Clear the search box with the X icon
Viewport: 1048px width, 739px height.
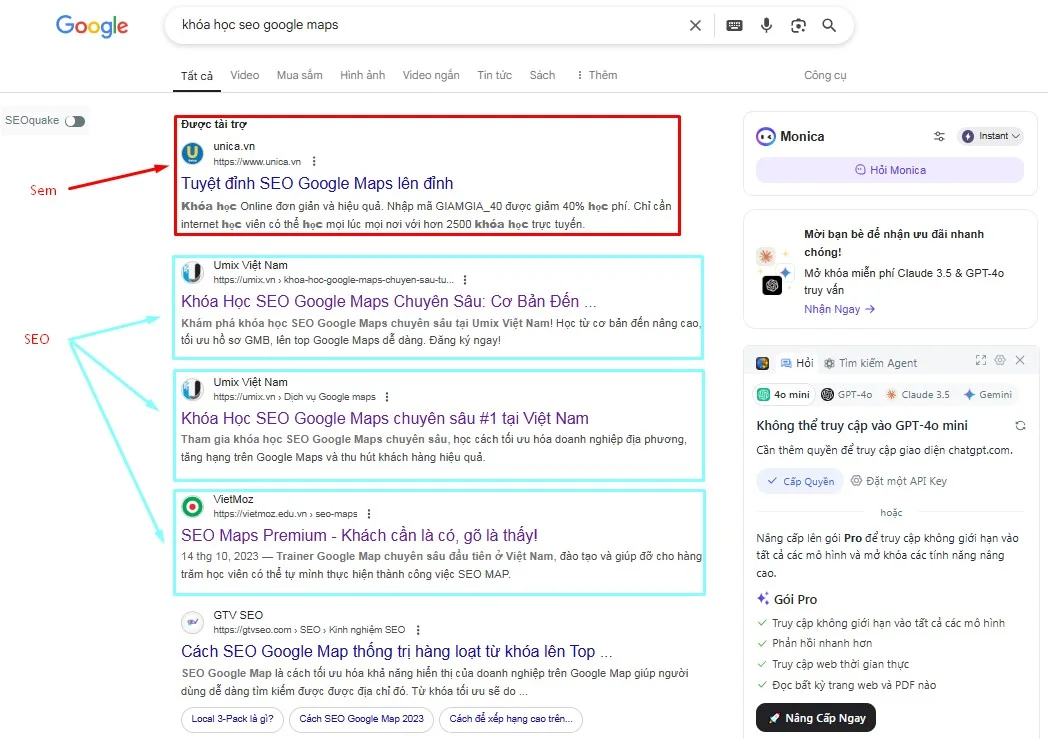(x=695, y=25)
